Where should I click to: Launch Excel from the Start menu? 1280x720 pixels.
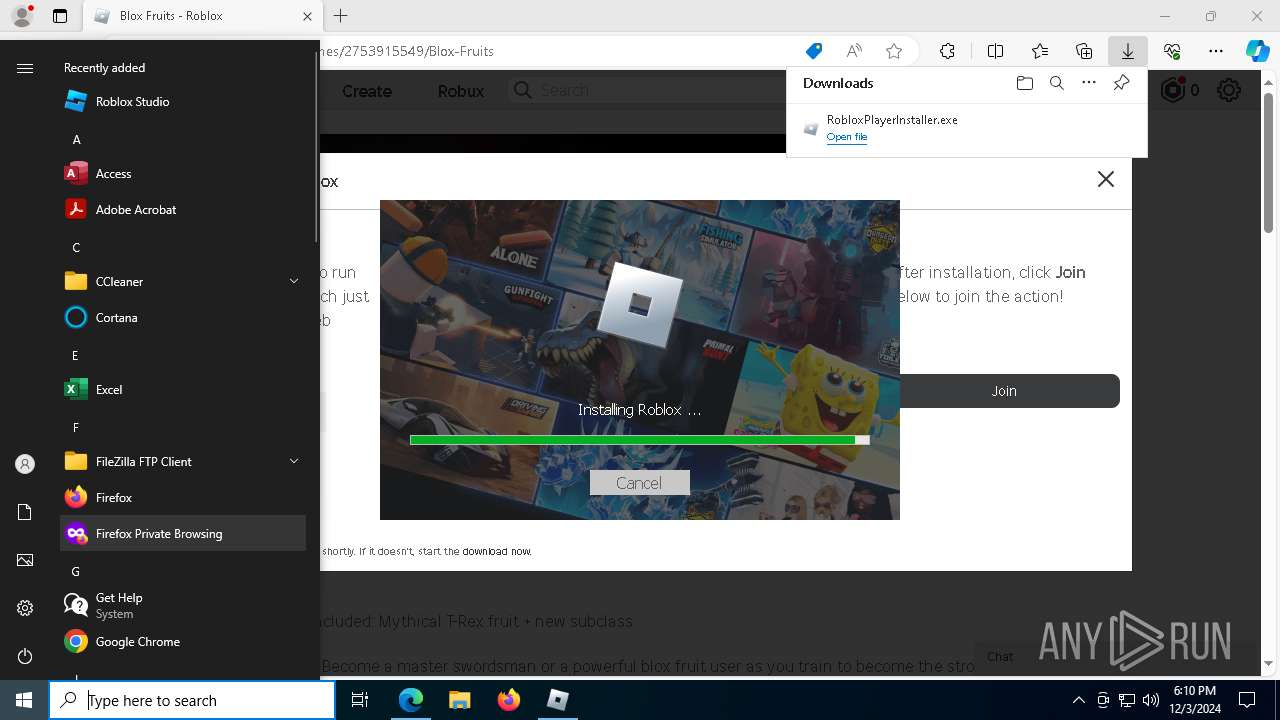[x=183, y=389]
